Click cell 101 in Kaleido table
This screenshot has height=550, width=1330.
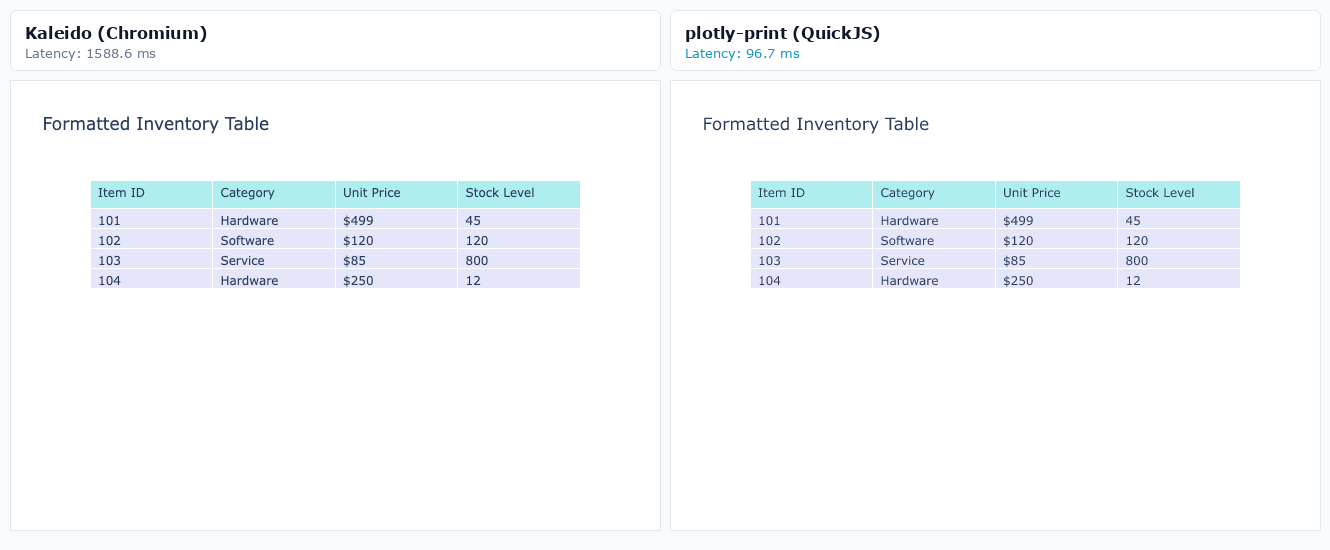click(151, 219)
